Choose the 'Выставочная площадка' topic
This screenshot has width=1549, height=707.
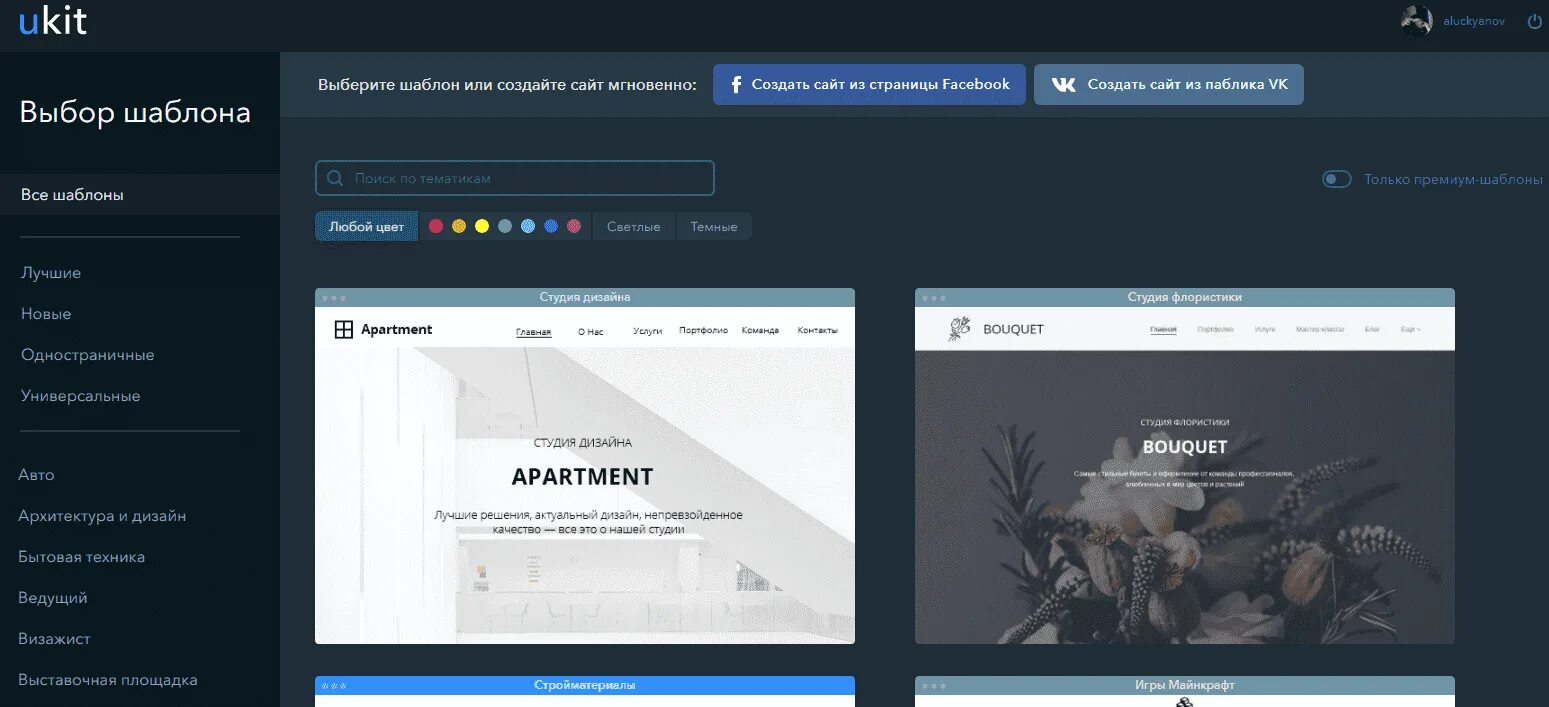[x=108, y=680]
